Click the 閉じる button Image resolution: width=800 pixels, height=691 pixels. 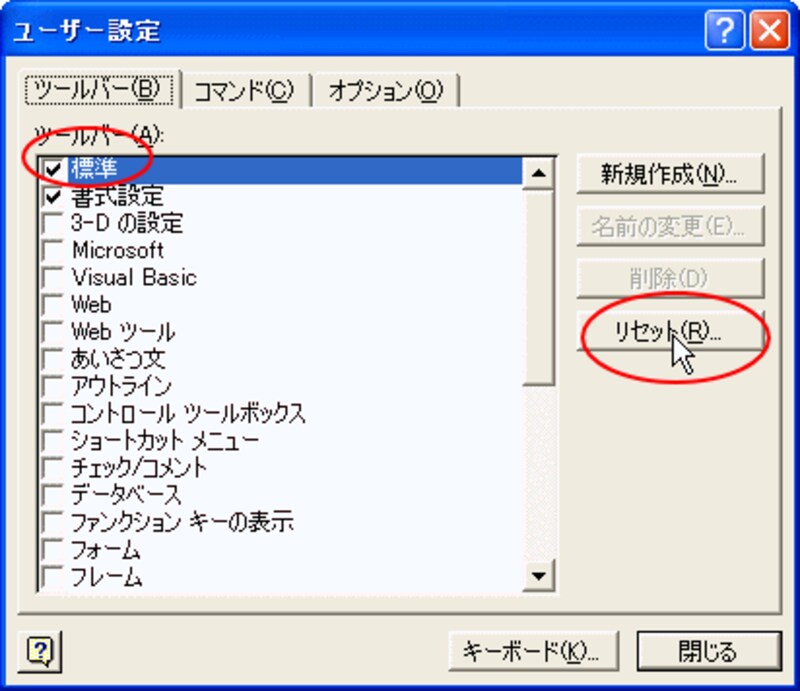pos(709,652)
